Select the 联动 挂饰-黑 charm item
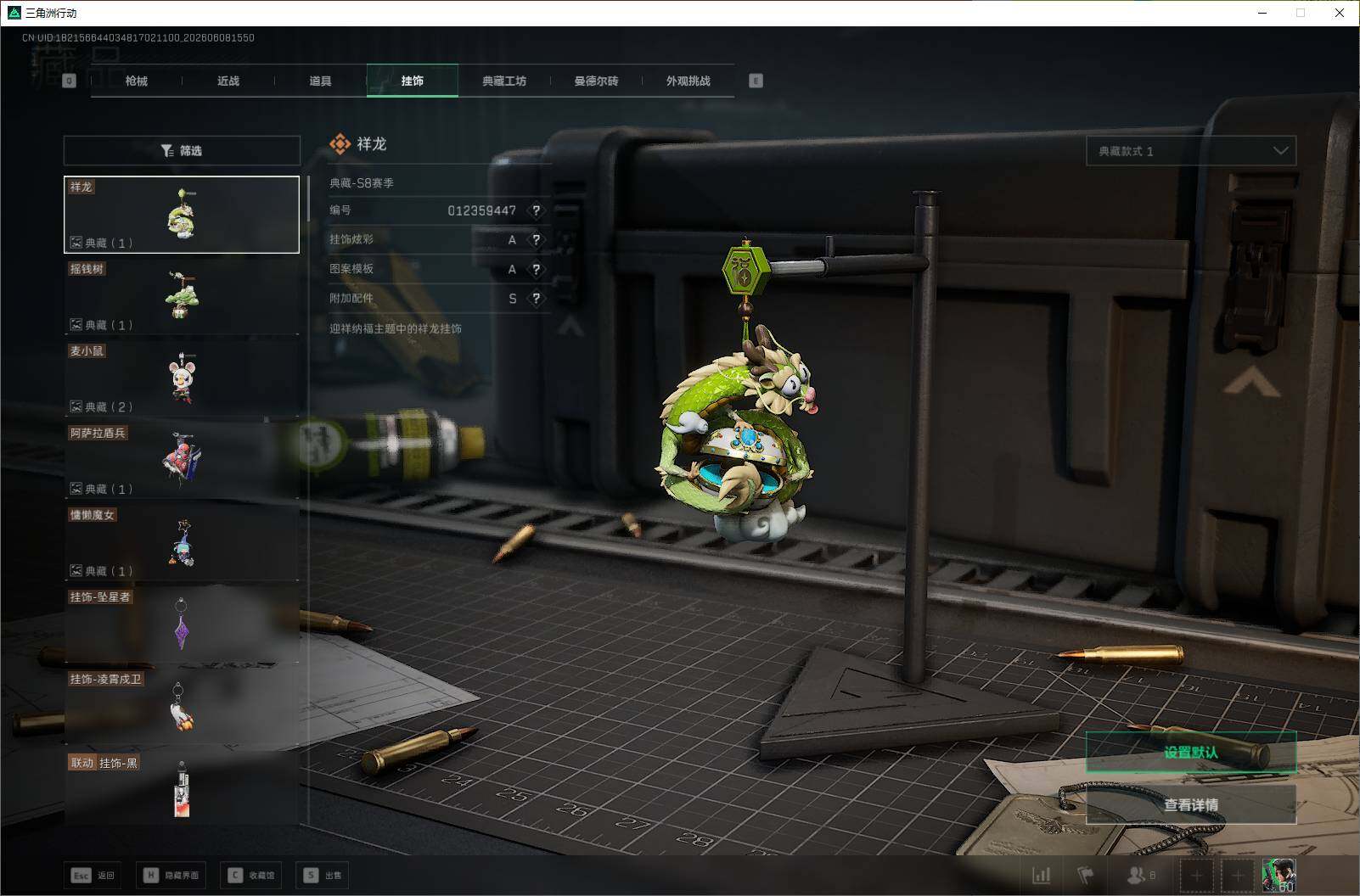The width and height of the screenshot is (1360, 896). coord(182,788)
